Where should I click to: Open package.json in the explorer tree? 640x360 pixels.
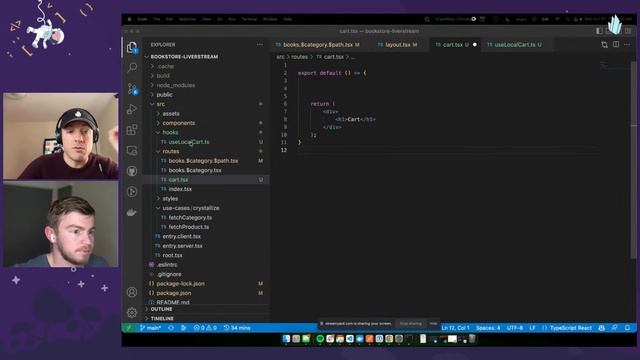pyautogui.click(x=173, y=293)
